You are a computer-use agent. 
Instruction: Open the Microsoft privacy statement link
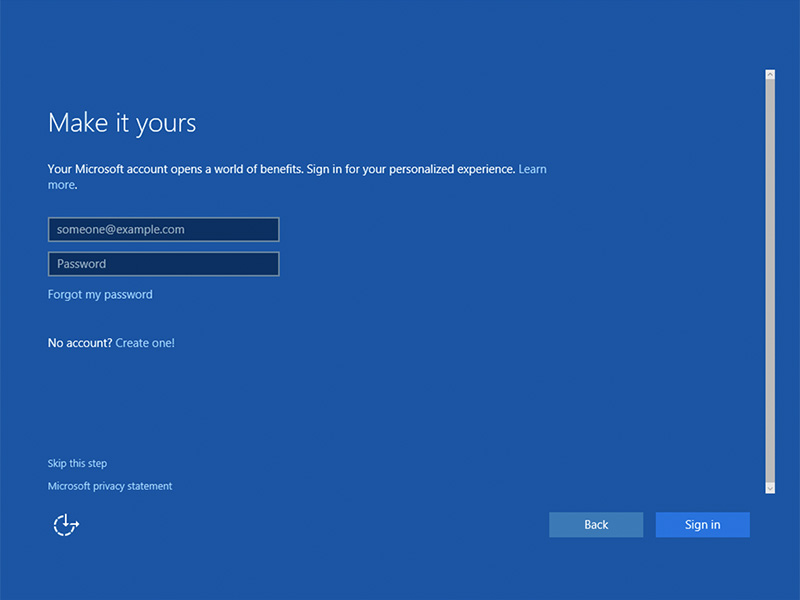(110, 486)
